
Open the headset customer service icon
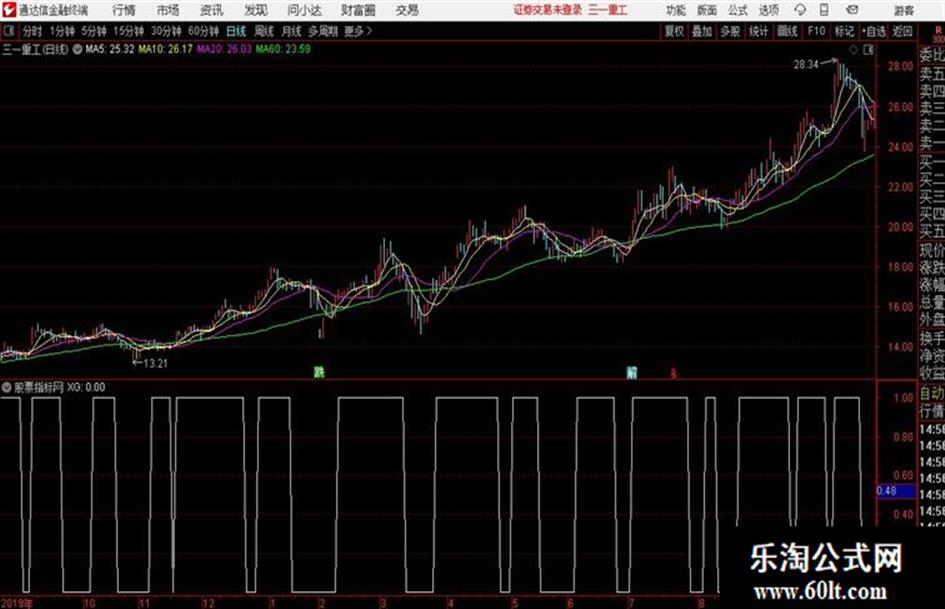[x=800, y=10]
